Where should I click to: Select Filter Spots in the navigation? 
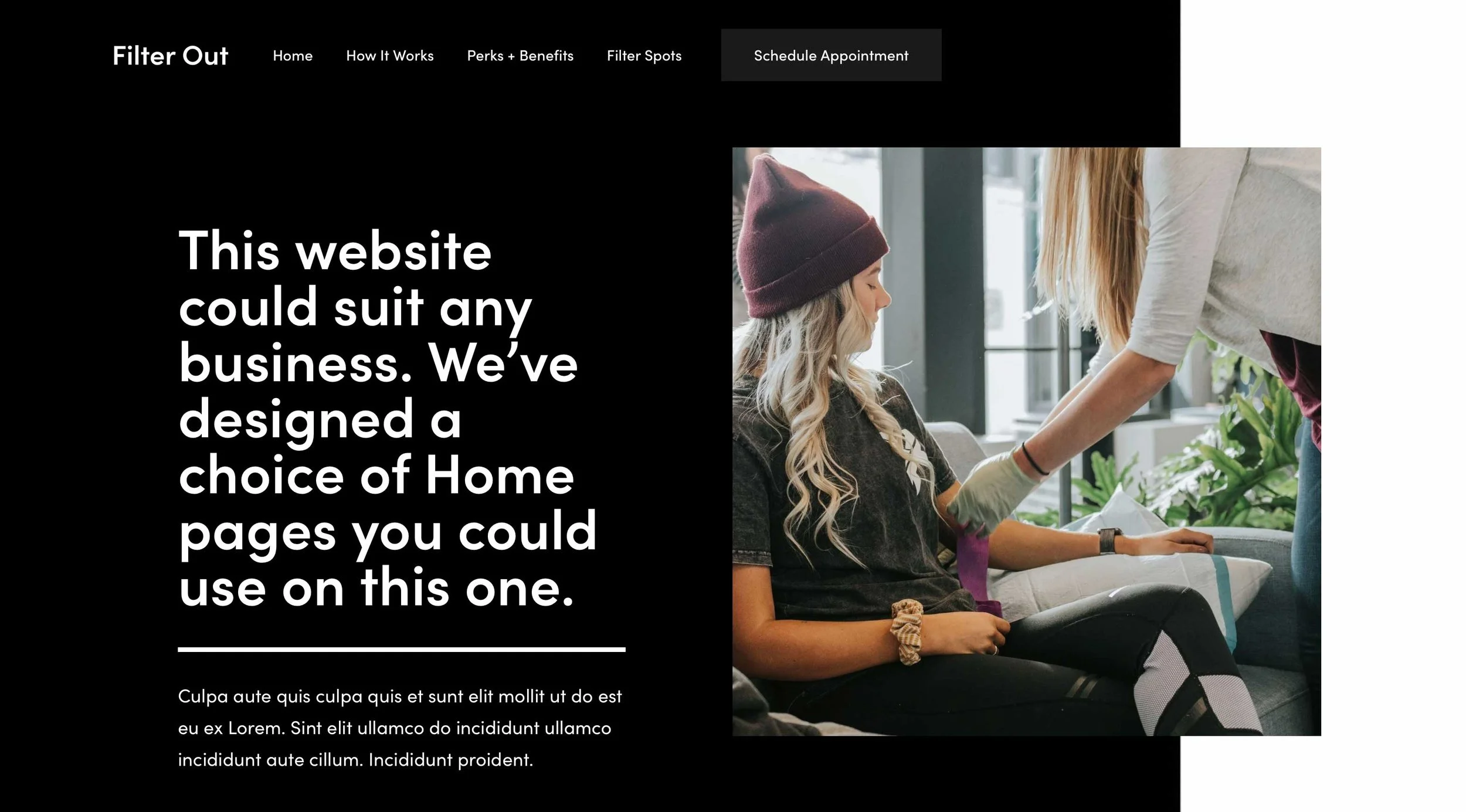644,56
